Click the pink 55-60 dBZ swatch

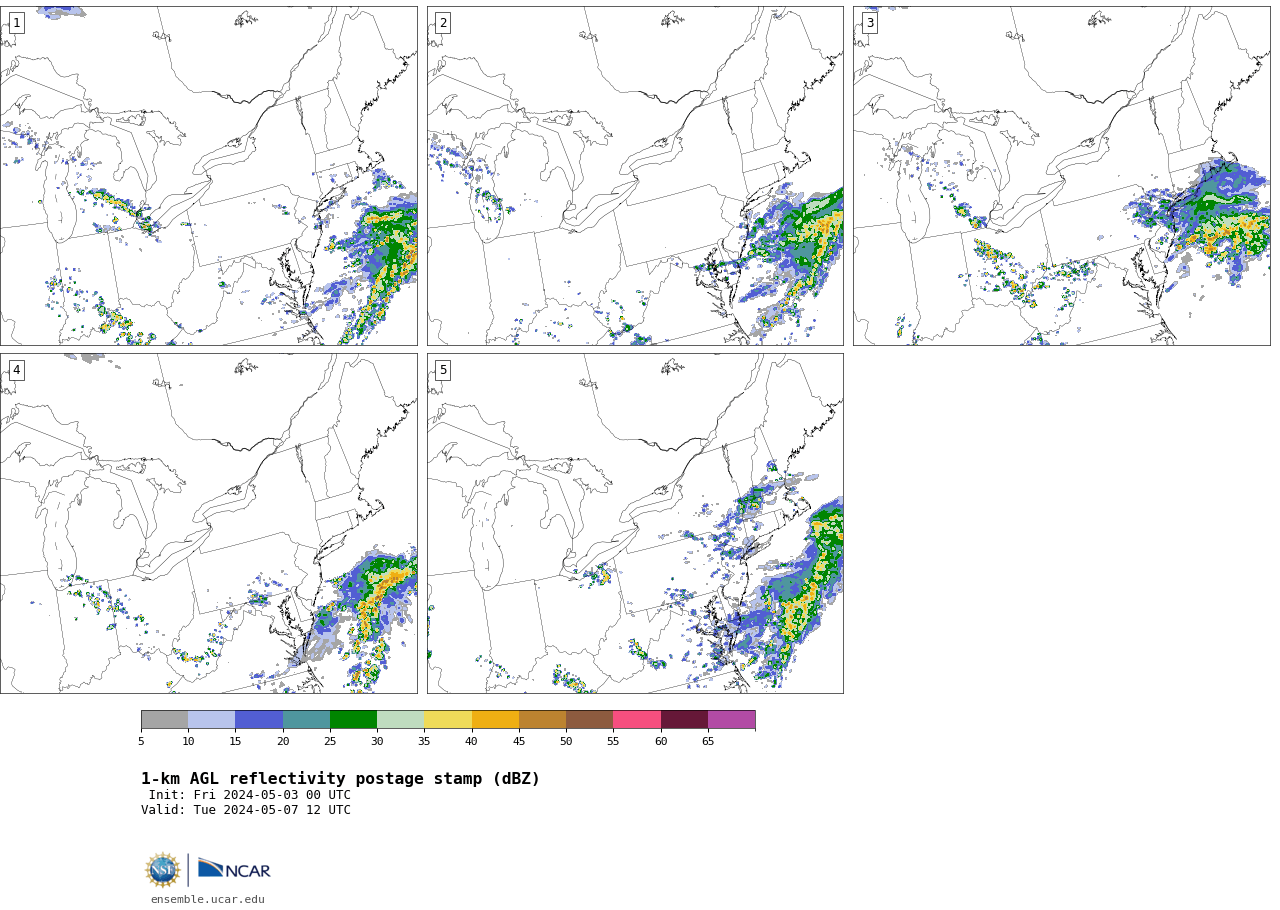point(637,720)
